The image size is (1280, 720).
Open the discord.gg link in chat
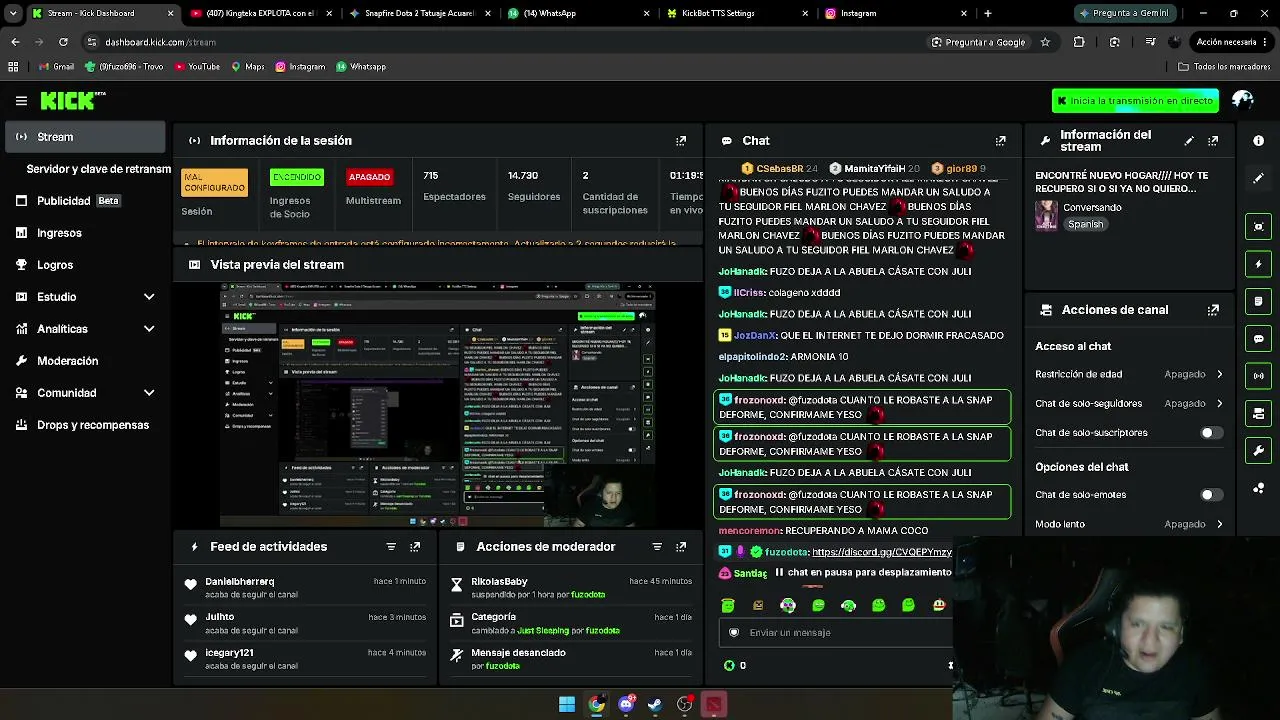882,552
